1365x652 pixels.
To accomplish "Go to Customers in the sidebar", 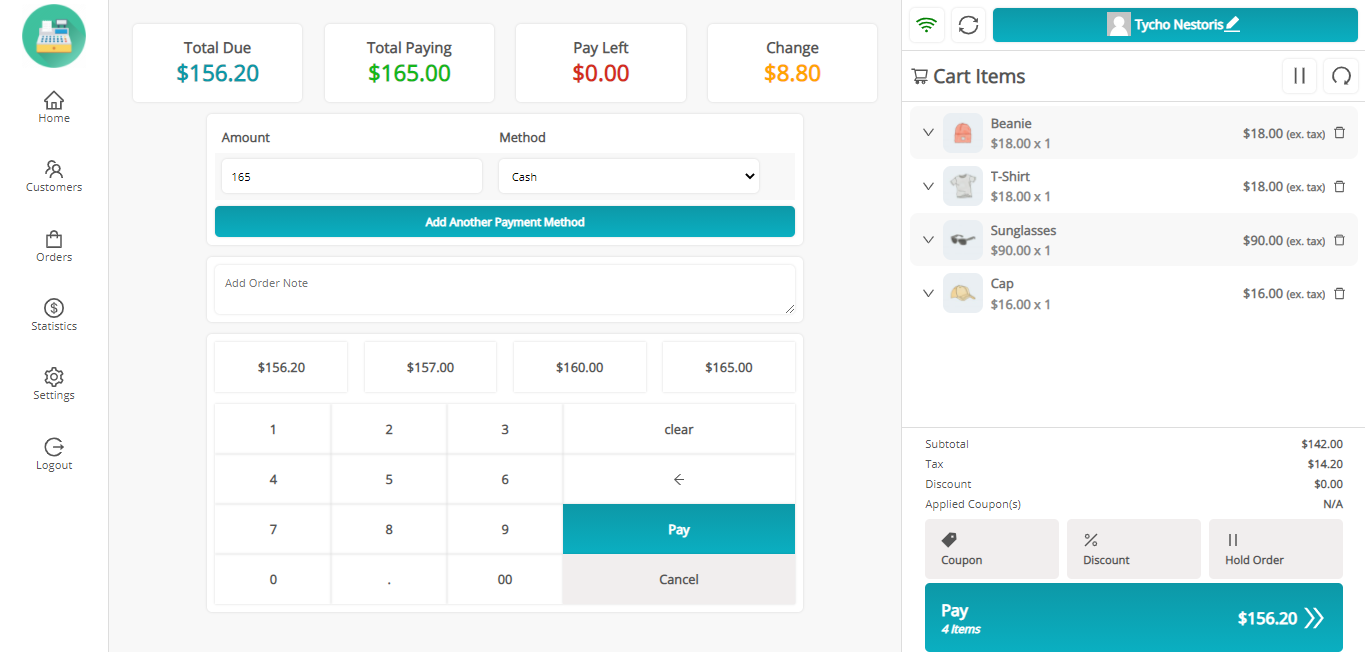I will click(x=54, y=176).
